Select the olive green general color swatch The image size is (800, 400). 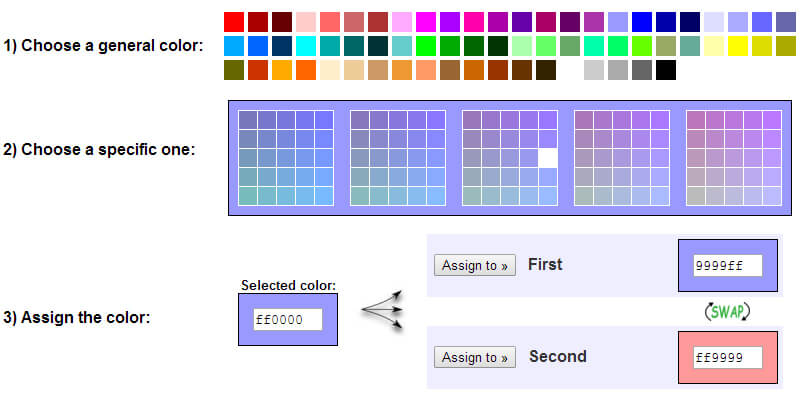234,70
